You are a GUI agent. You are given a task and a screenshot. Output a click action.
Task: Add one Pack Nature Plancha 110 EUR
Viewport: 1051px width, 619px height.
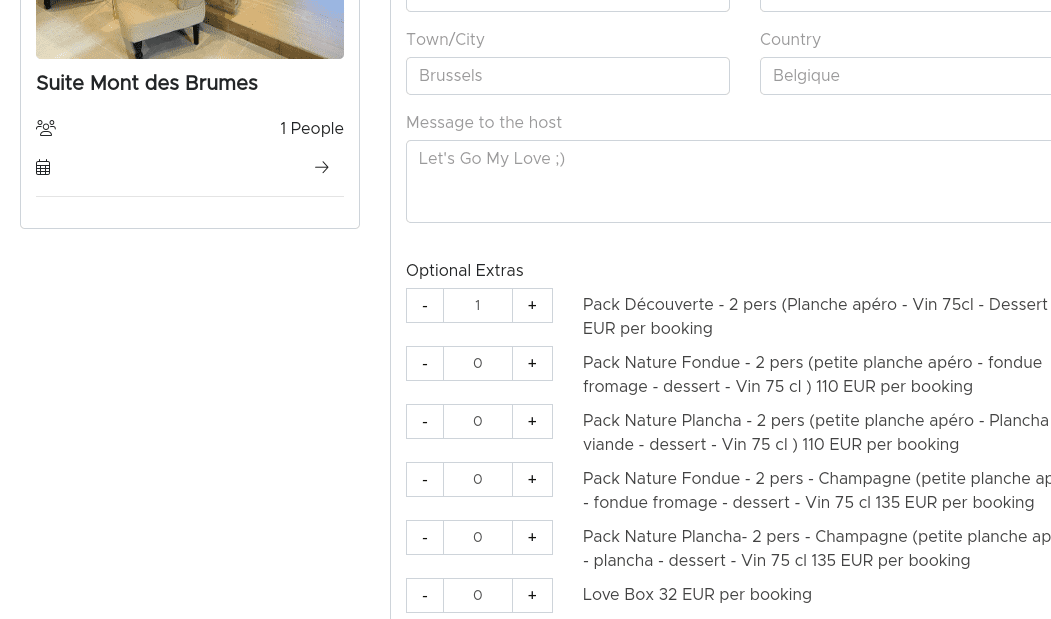coord(532,421)
